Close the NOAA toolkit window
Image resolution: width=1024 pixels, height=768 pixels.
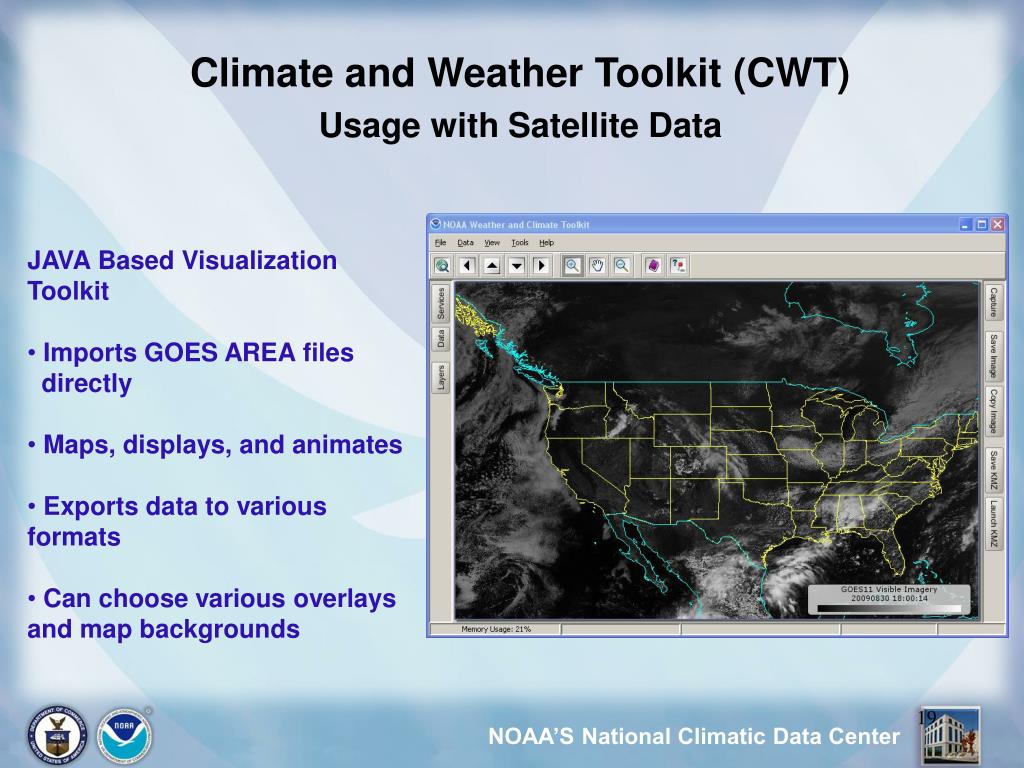997,225
